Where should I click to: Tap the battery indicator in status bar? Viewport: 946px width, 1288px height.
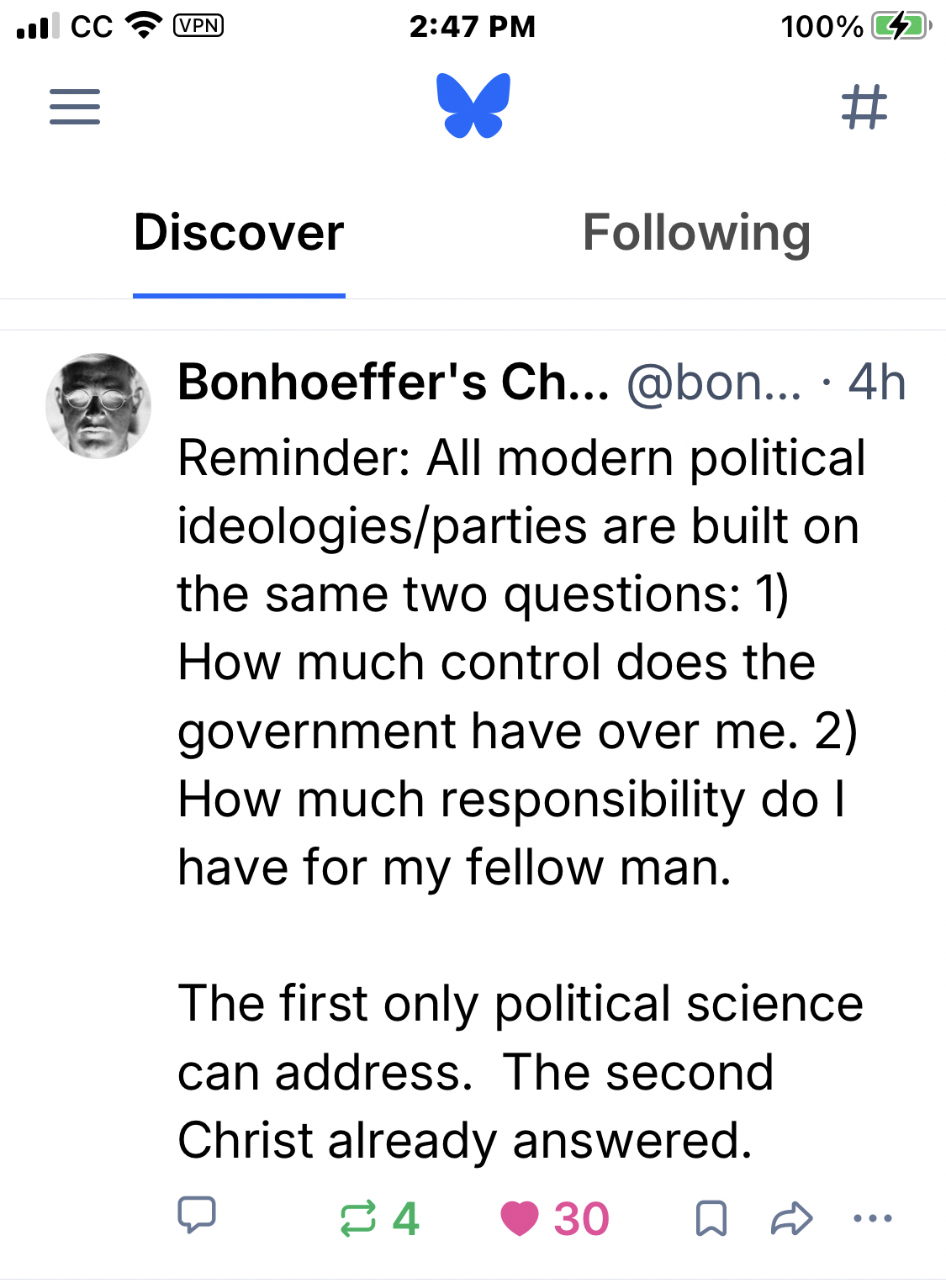pyautogui.click(x=900, y=27)
